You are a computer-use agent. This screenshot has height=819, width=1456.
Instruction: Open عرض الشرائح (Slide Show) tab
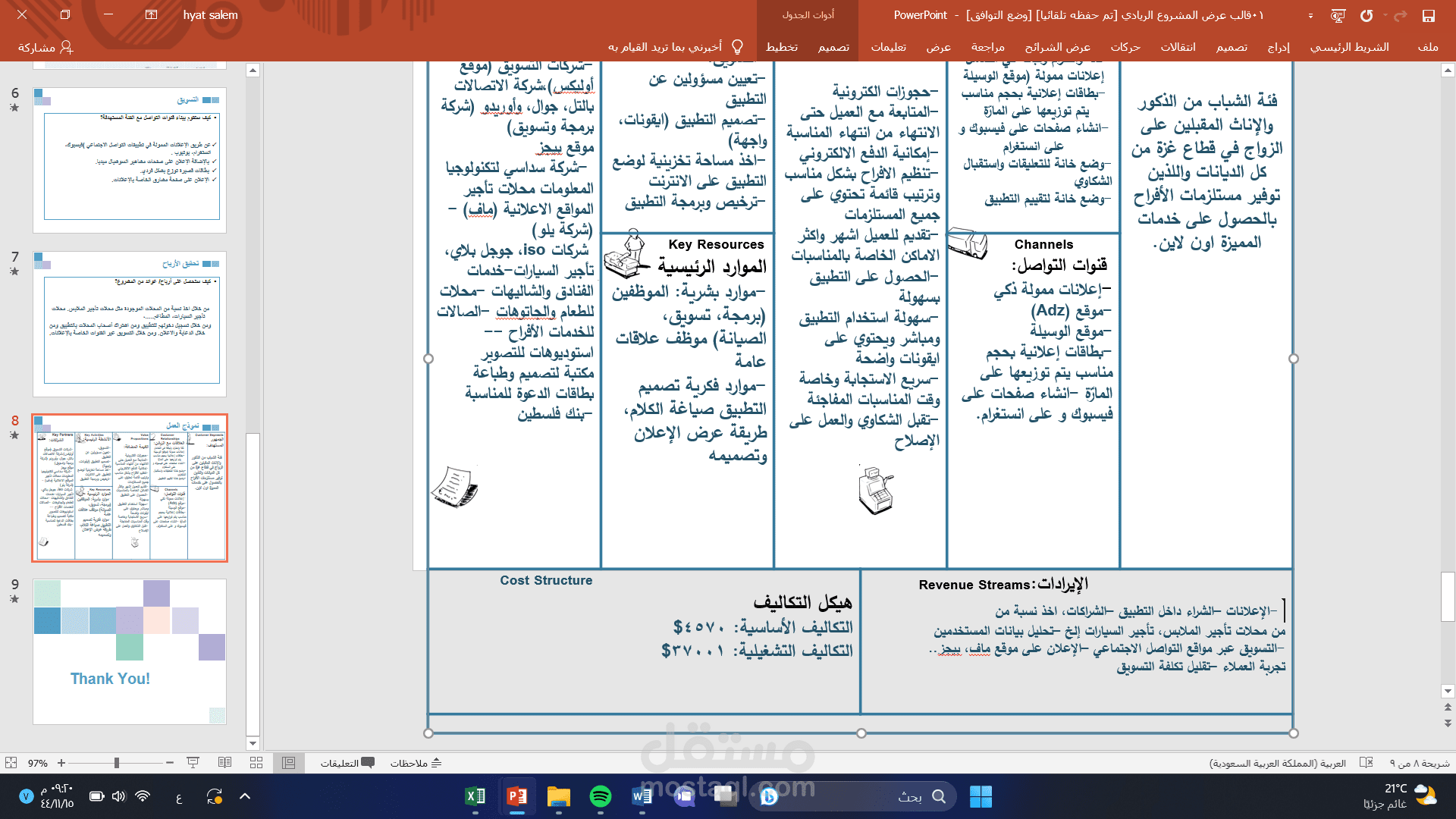pyautogui.click(x=1057, y=47)
